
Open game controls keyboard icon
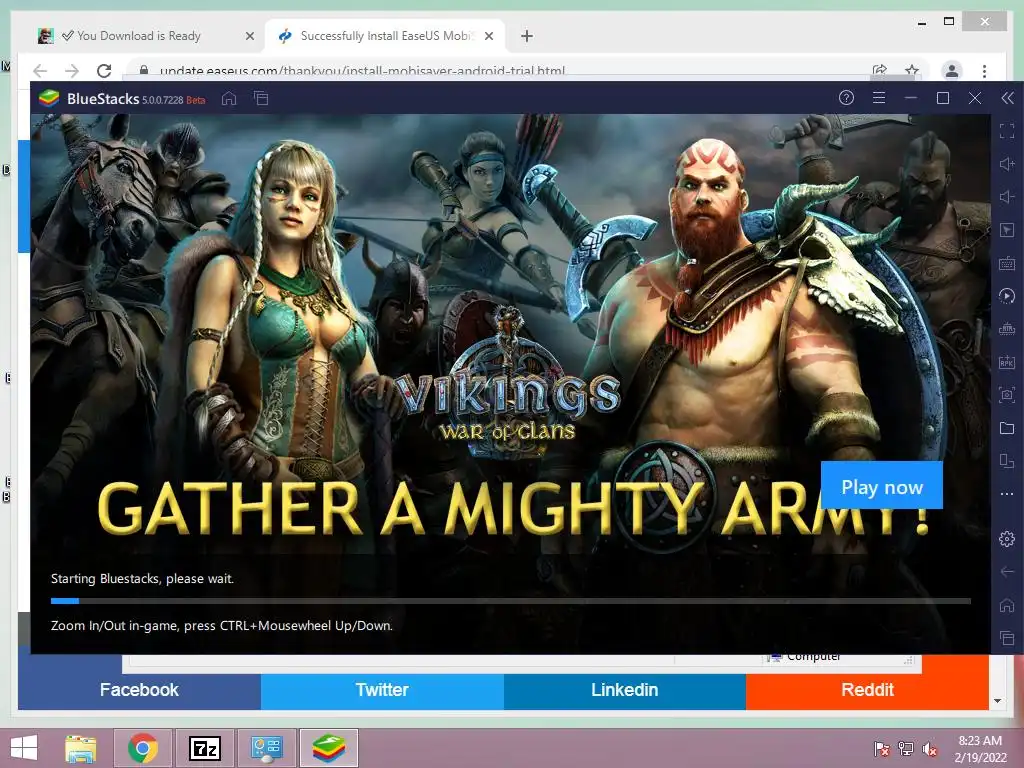click(1007, 263)
